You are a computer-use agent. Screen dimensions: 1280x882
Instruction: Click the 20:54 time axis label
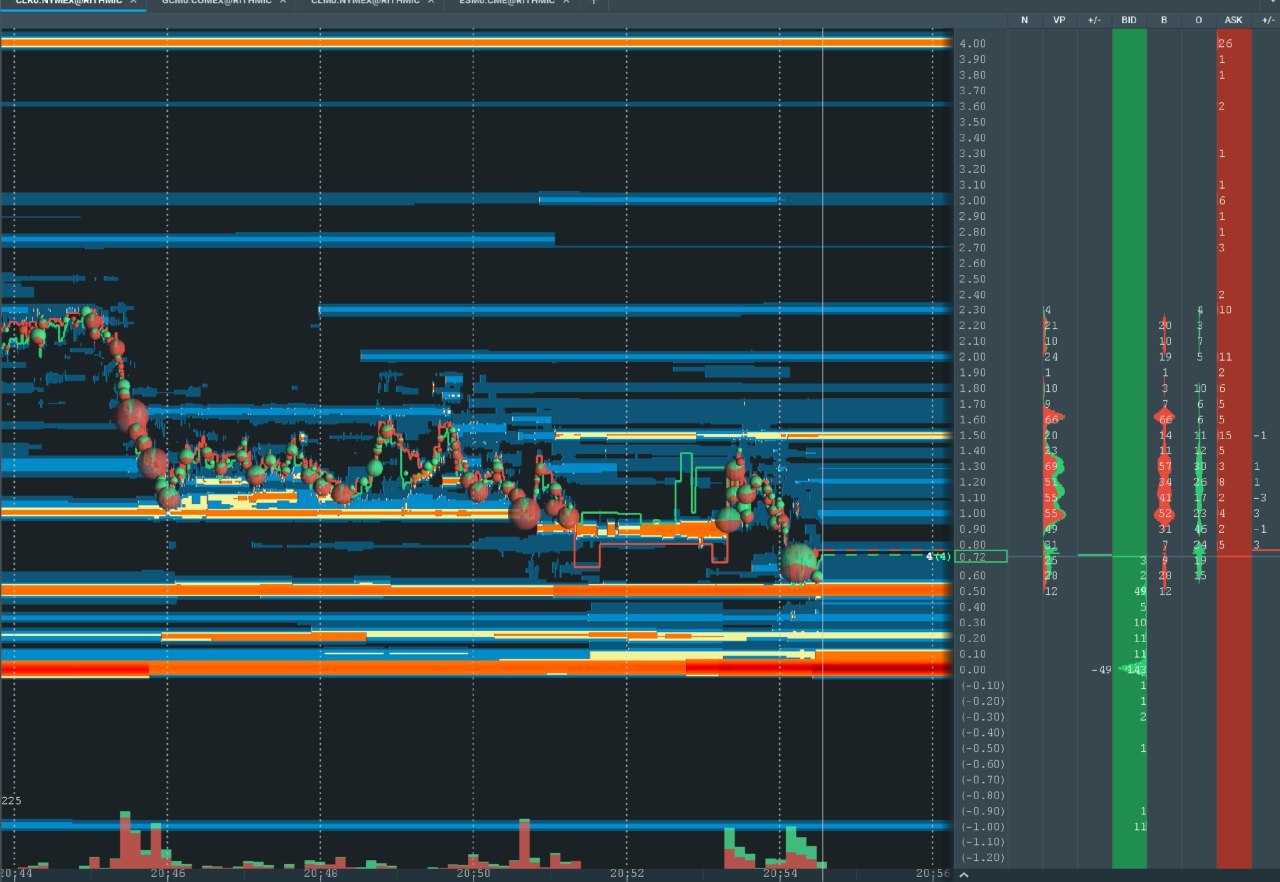[x=780, y=873]
